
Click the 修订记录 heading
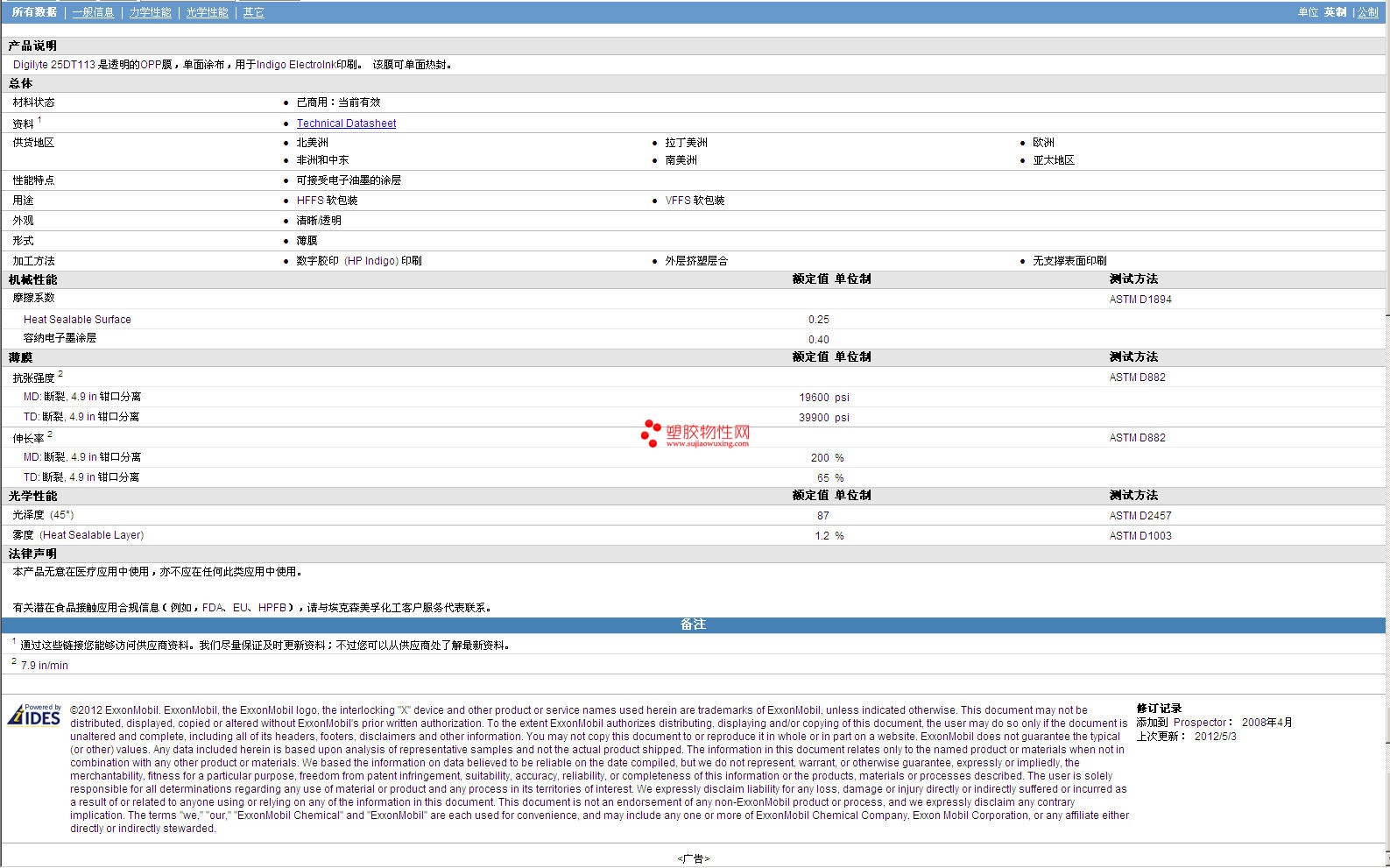pyautogui.click(x=1159, y=709)
